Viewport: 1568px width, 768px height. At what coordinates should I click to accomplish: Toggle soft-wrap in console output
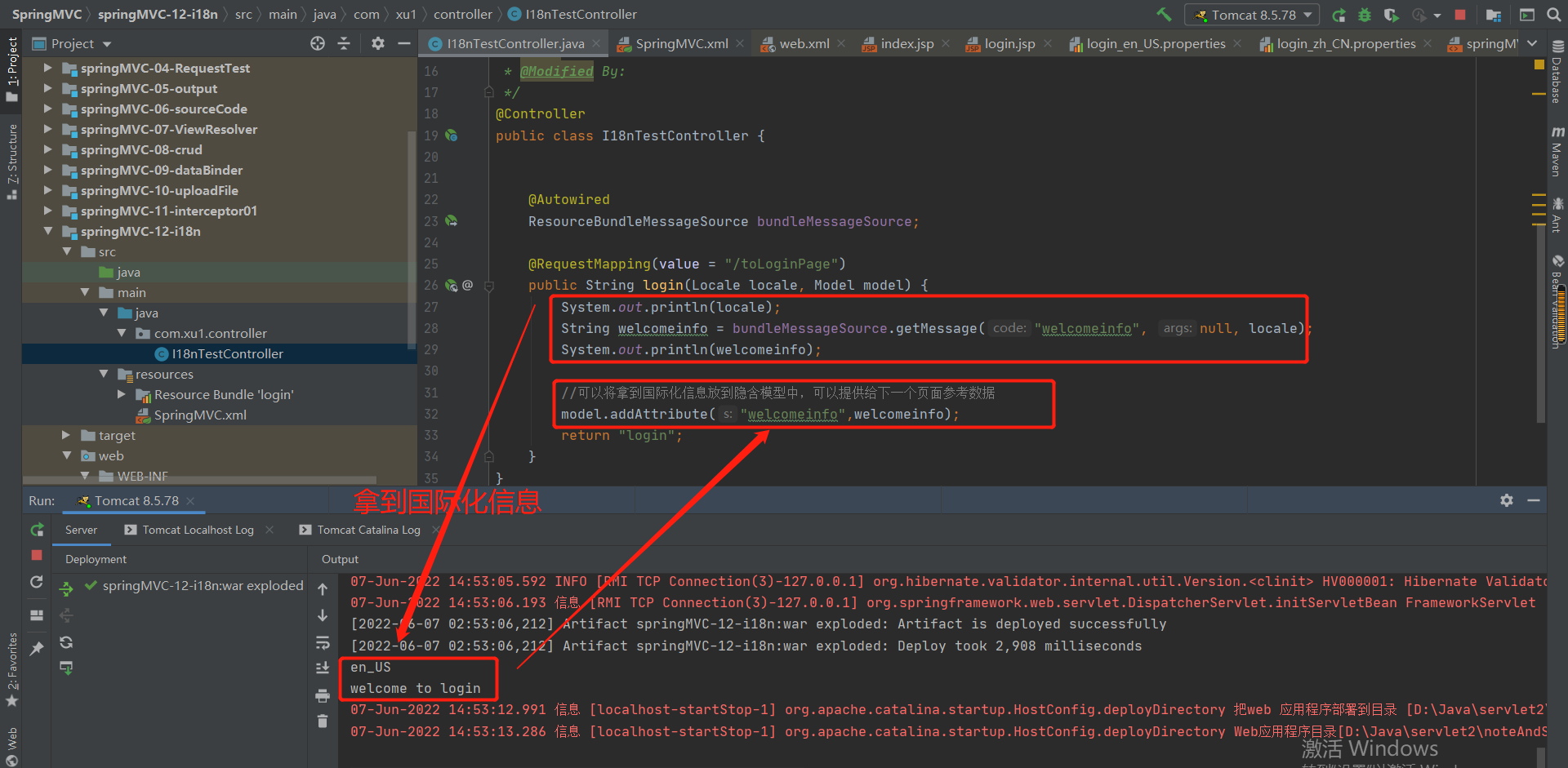pos(323,642)
